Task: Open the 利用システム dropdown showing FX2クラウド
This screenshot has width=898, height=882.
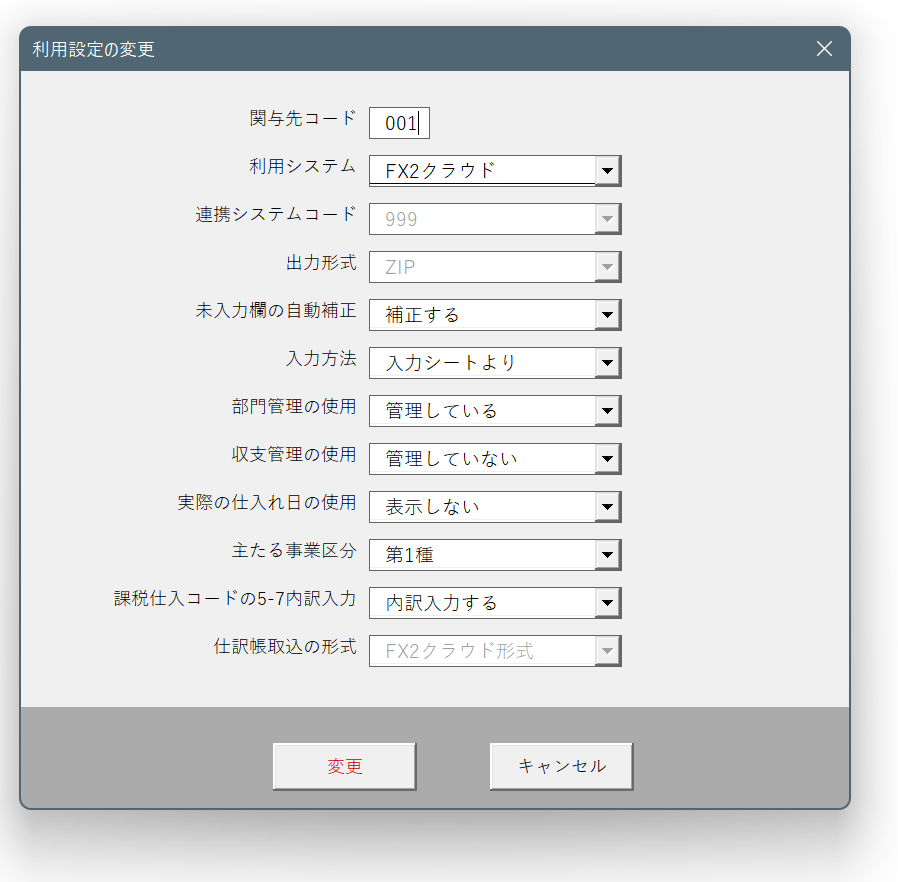Action: [x=495, y=171]
